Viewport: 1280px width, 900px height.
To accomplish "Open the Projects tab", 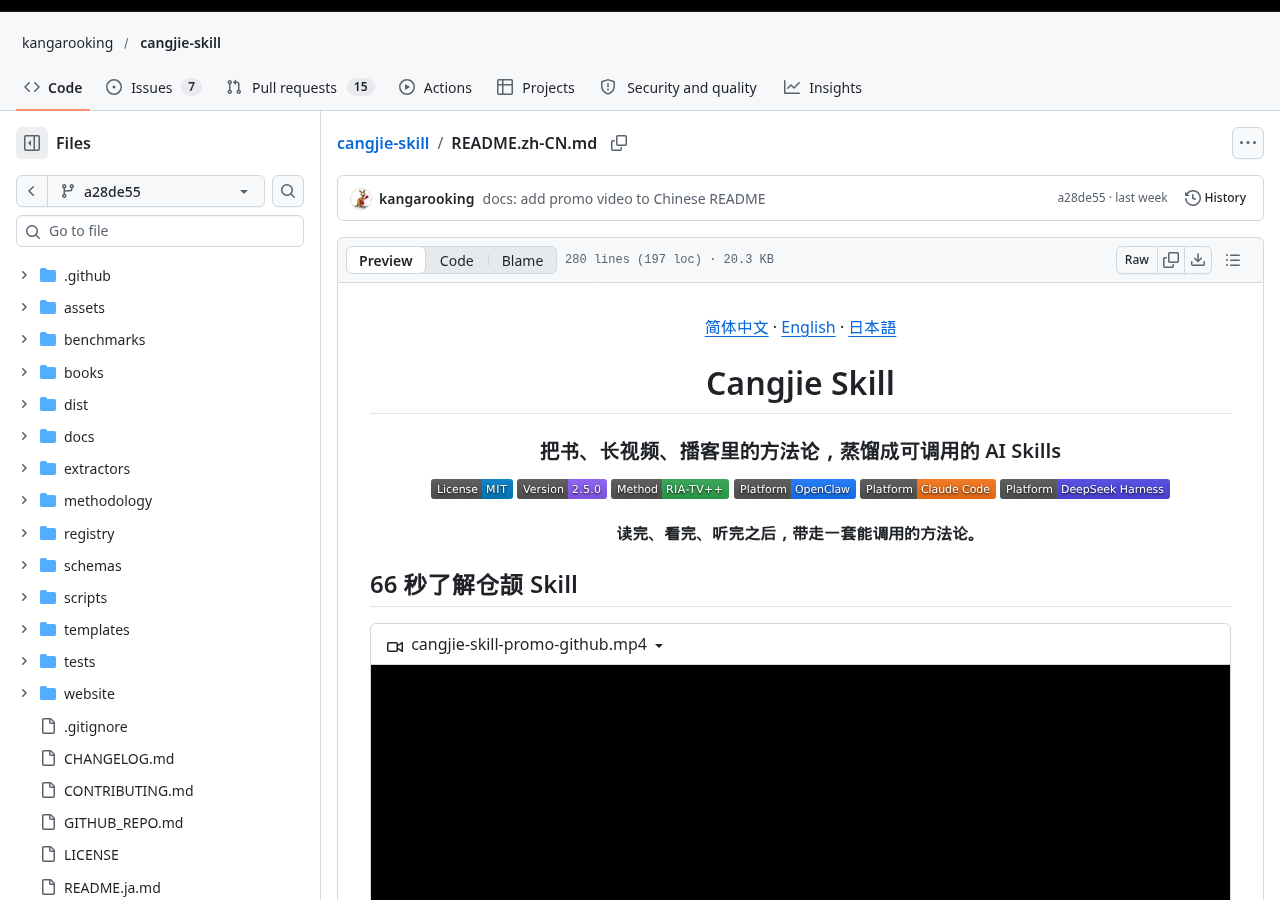I will tap(536, 87).
